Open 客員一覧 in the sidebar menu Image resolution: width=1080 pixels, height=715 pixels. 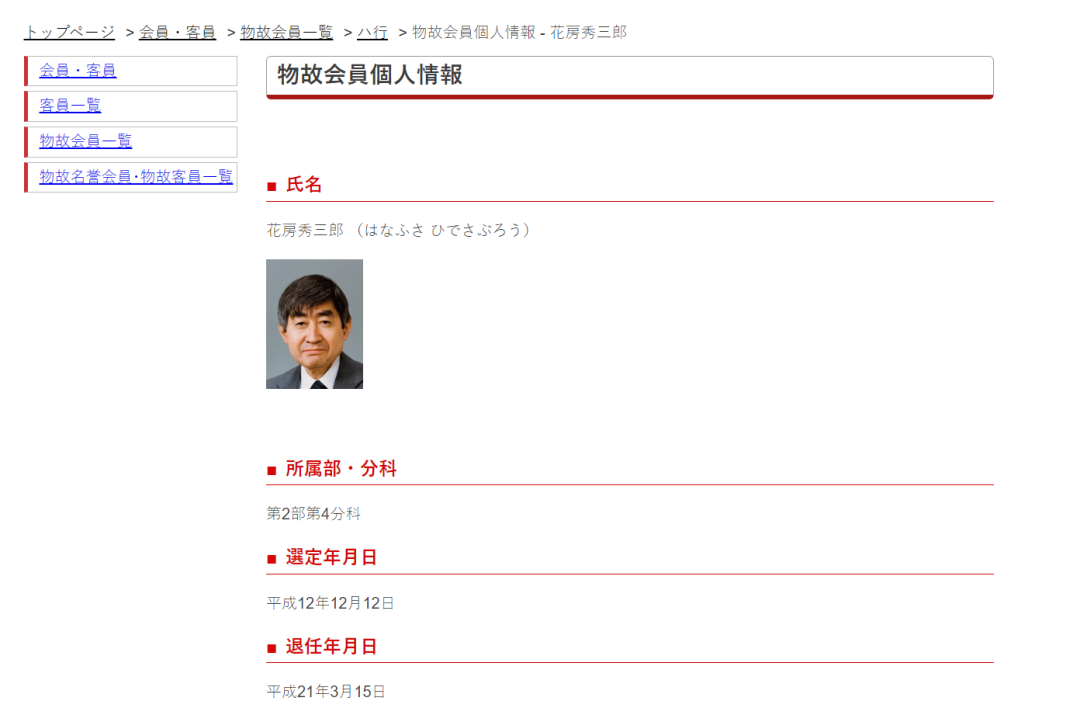click(70, 105)
